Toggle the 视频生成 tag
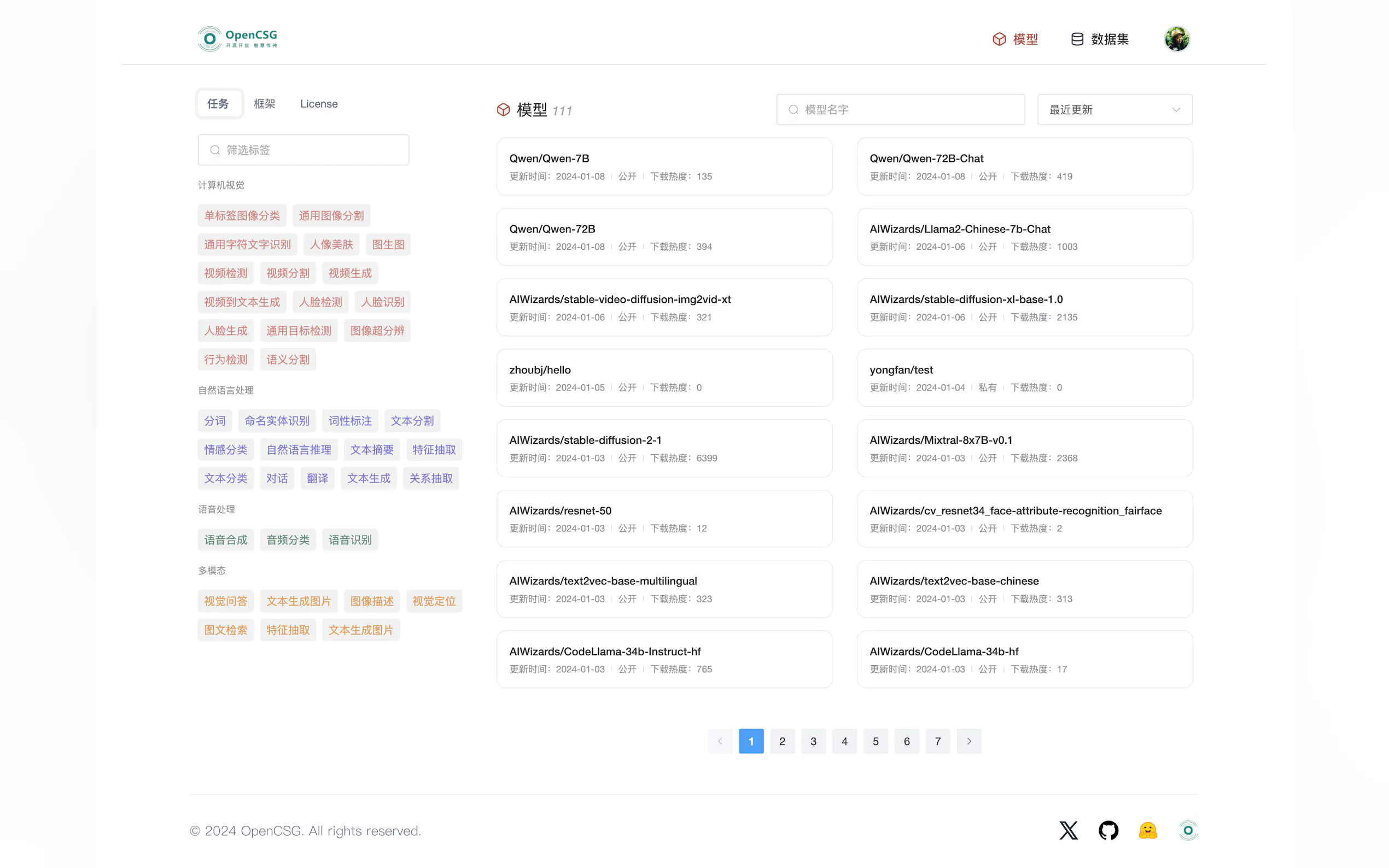The image size is (1389, 868). click(349, 273)
